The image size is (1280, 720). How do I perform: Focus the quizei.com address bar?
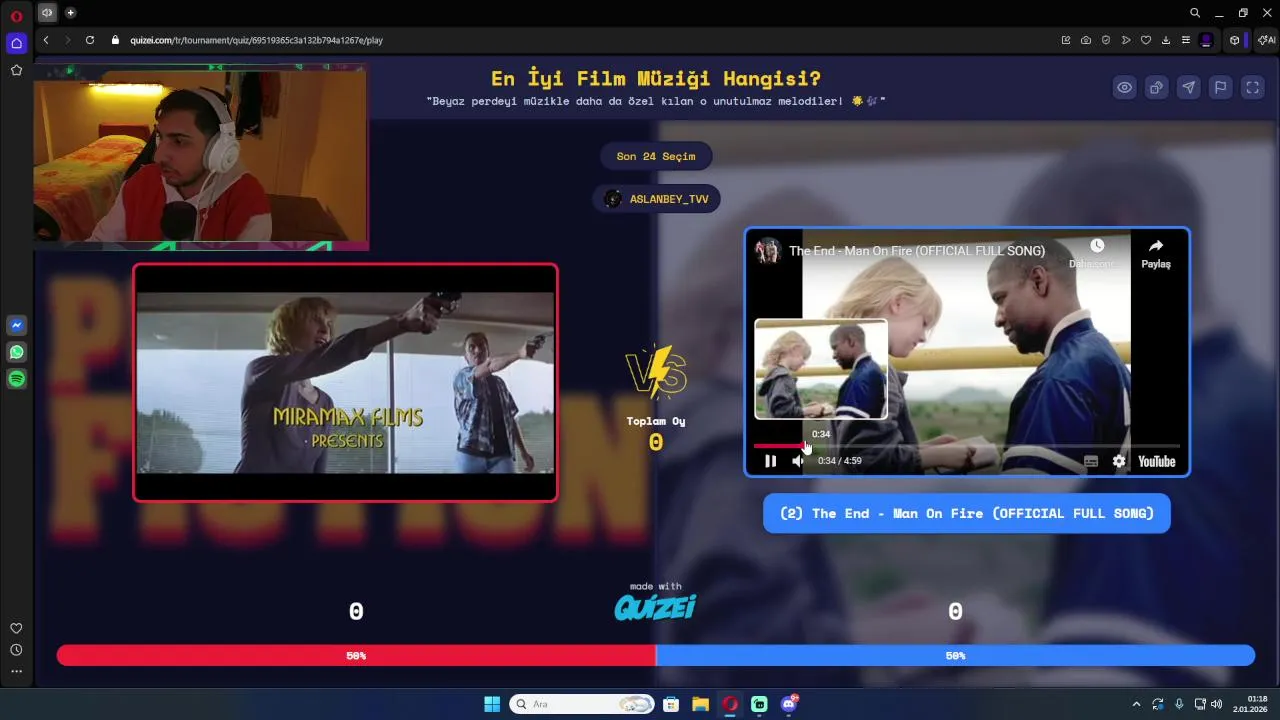click(x=256, y=40)
